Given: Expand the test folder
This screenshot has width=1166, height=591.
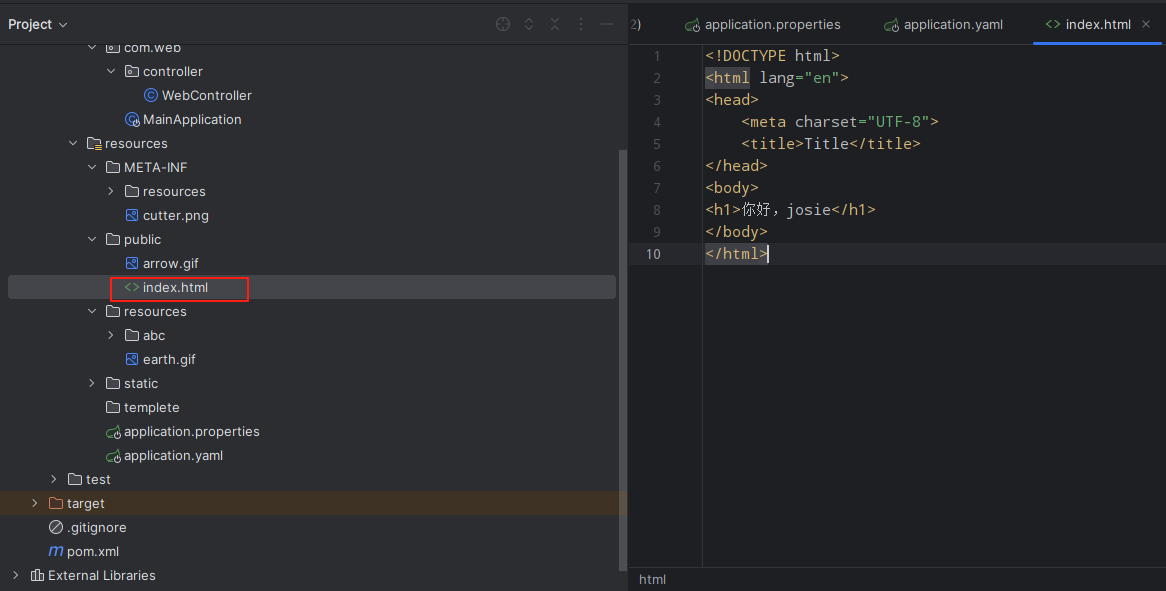Looking at the screenshot, I should 54,479.
